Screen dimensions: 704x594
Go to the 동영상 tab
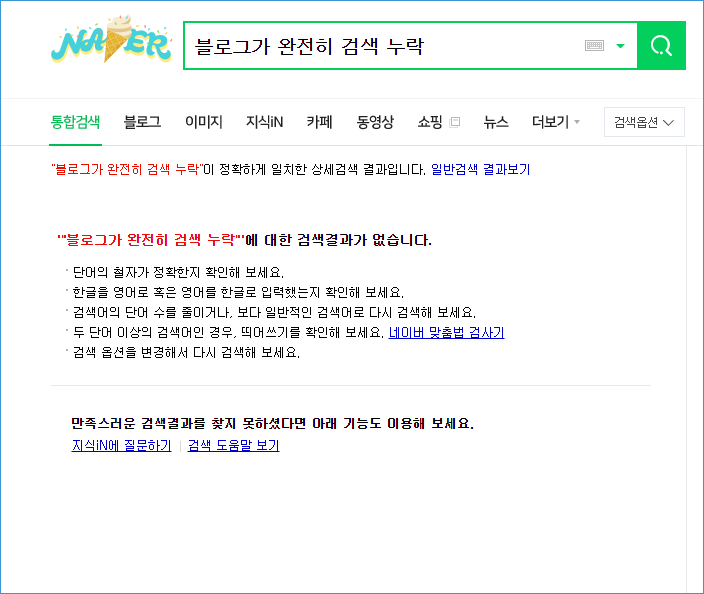tap(375, 122)
